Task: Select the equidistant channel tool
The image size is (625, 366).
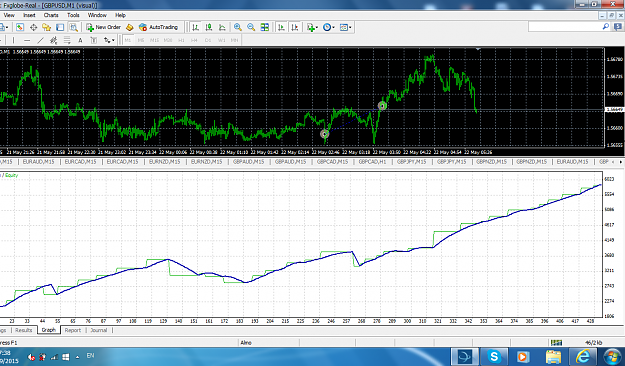Action: click(x=53, y=40)
